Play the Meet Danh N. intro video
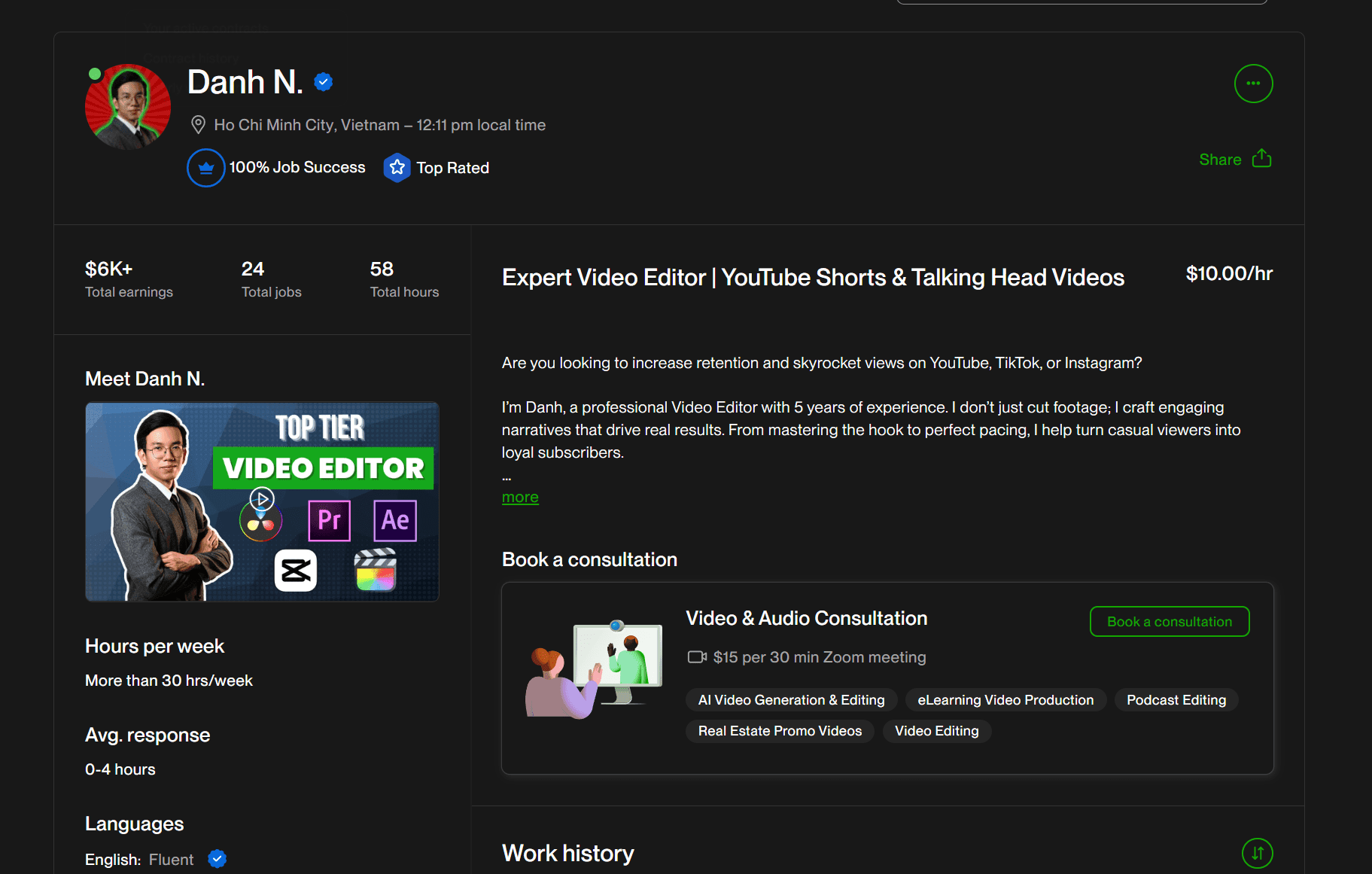 click(x=261, y=499)
